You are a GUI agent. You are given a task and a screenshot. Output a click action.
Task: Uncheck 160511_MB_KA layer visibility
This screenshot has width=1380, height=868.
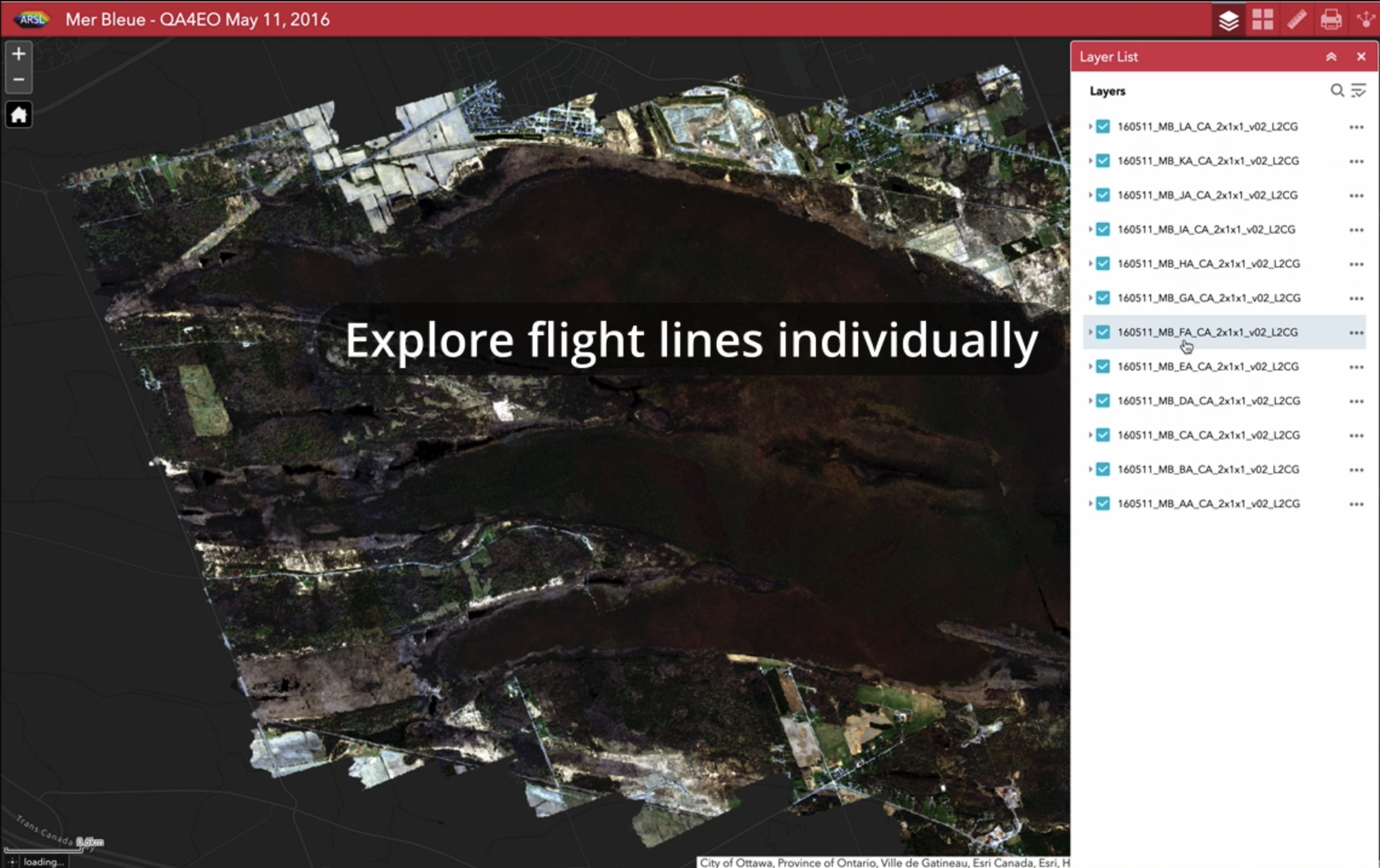(x=1103, y=161)
